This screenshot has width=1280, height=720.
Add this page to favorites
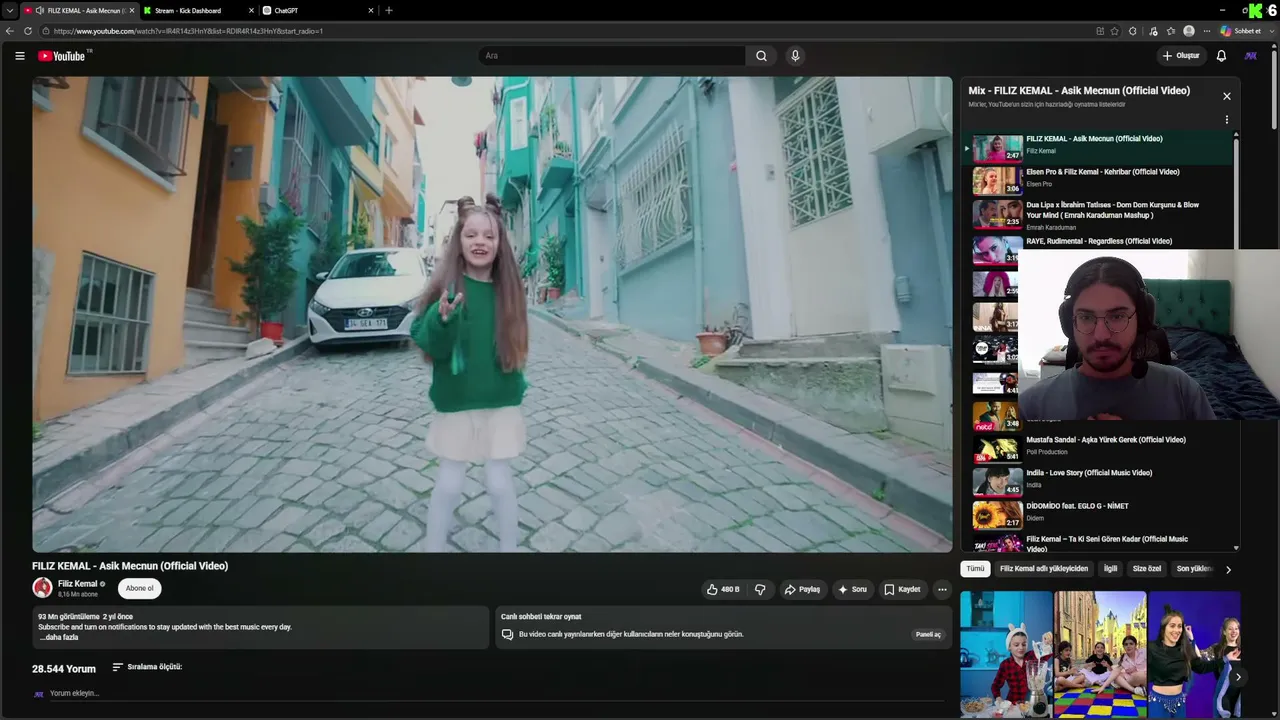[x=1115, y=31]
